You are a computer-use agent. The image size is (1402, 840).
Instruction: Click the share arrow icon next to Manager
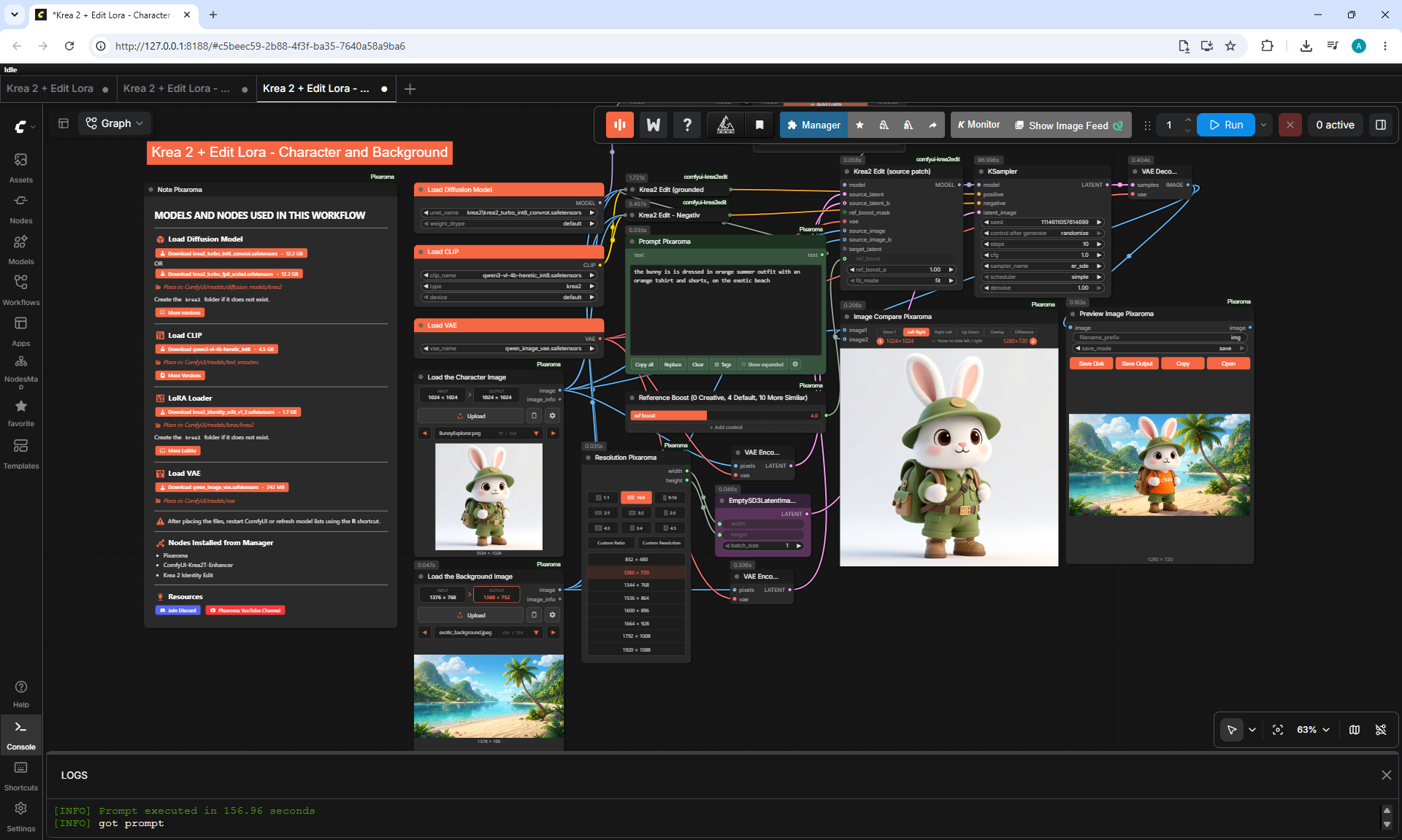tap(932, 125)
